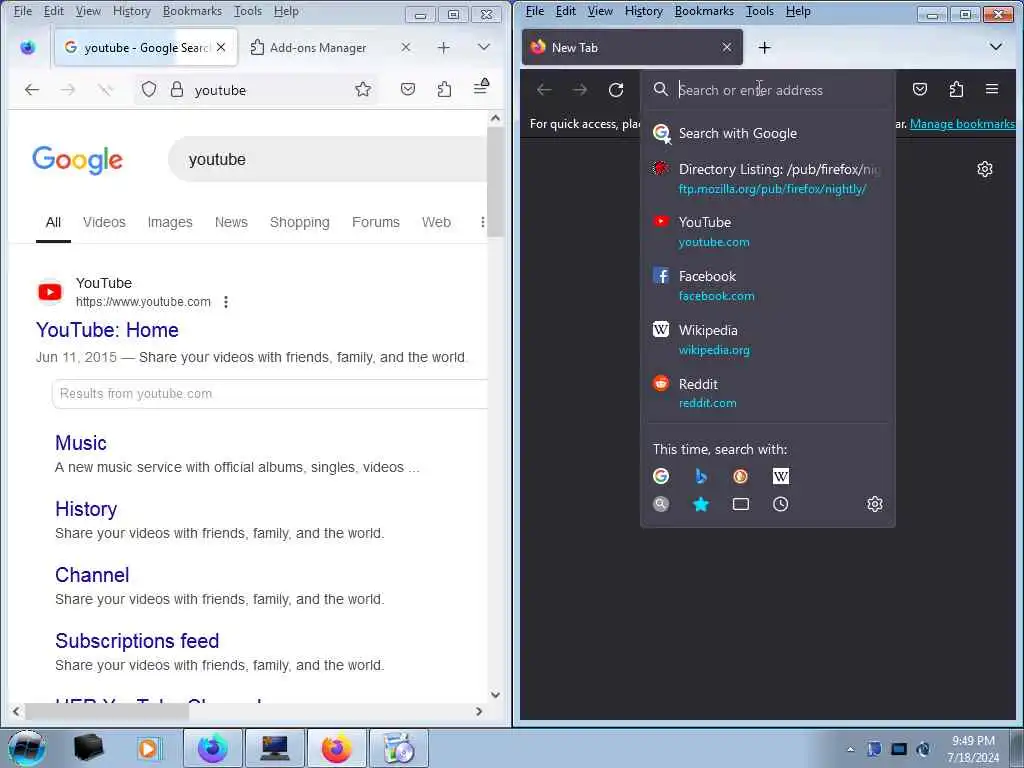Select Wikipedia square icon in search-with row

[x=780, y=476]
